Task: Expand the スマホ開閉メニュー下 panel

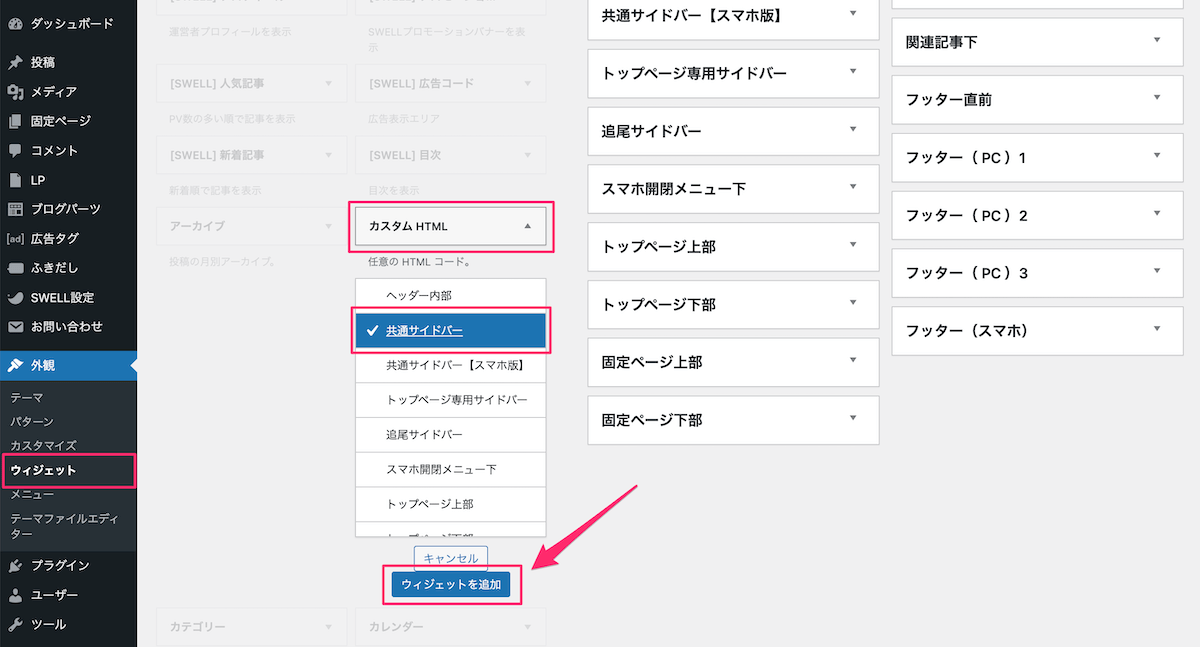Action: pyautogui.click(x=733, y=188)
